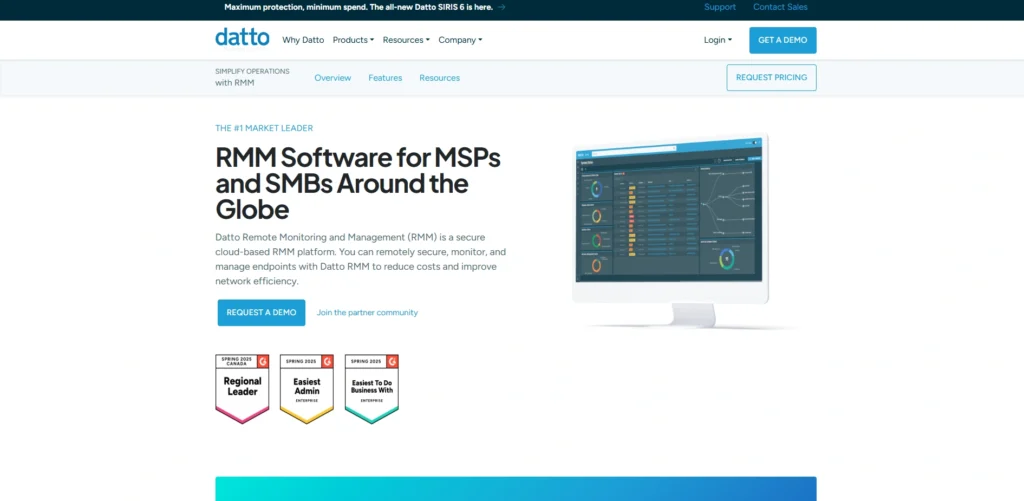1024x501 pixels.
Task: Go to the Why Datto page
Action: [x=303, y=40]
